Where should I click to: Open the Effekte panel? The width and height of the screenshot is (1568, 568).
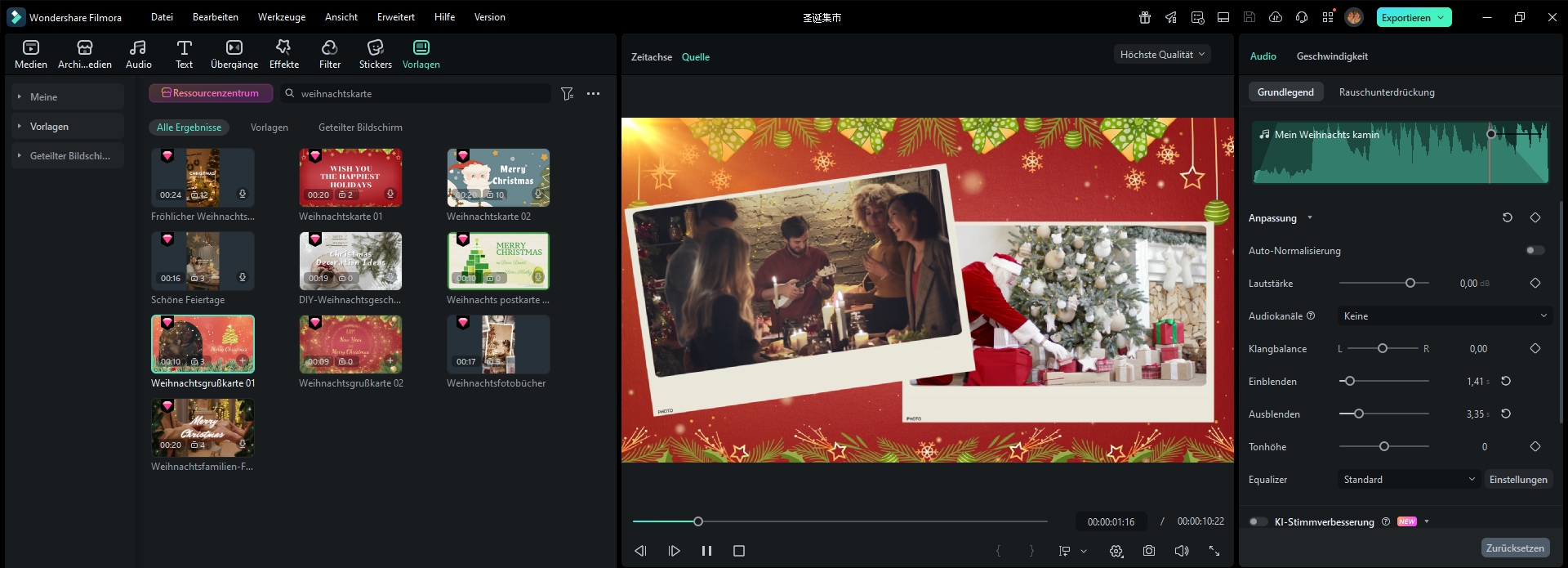pyautogui.click(x=283, y=54)
